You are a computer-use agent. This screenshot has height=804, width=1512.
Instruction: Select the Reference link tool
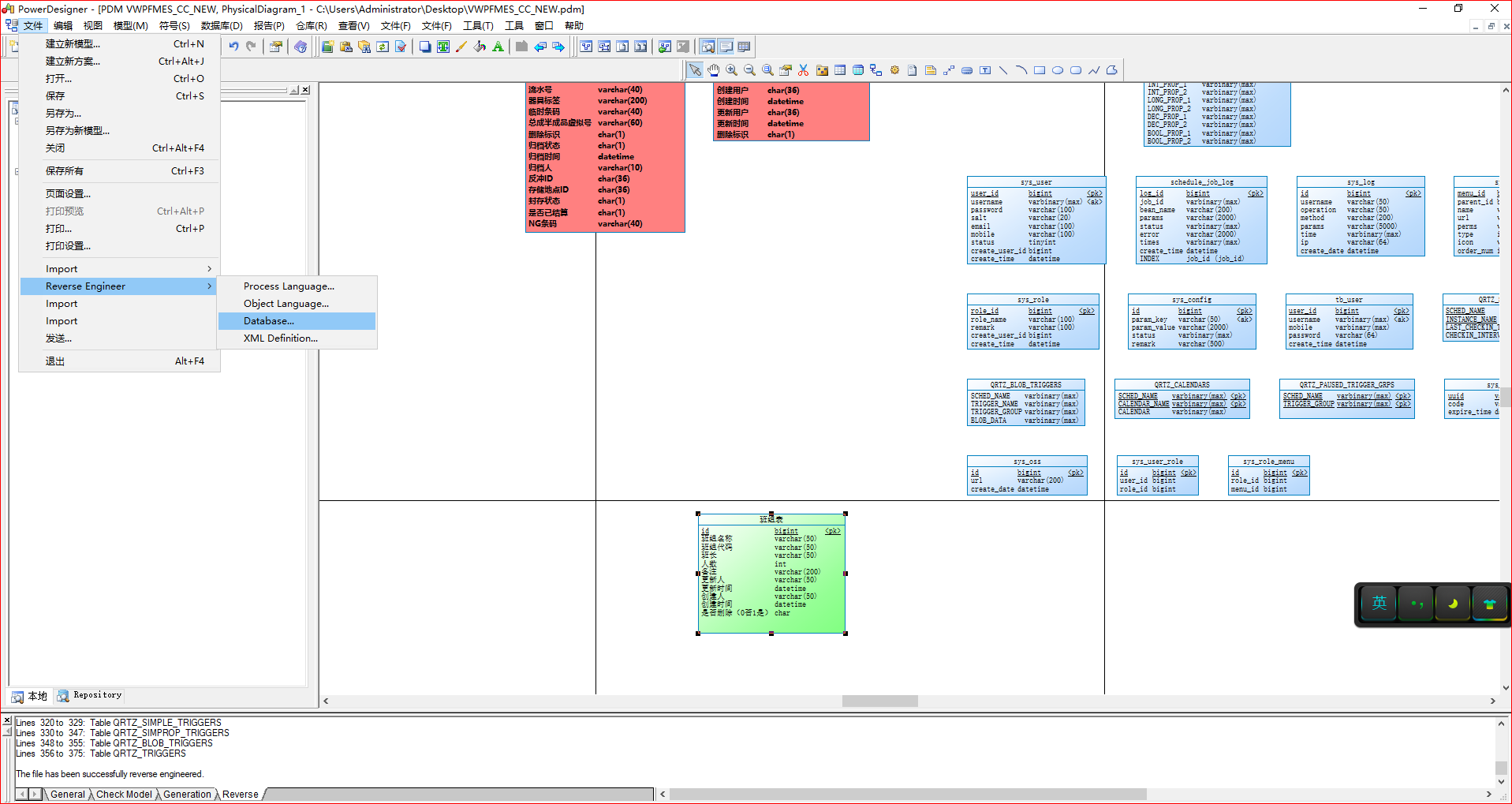coord(875,69)
